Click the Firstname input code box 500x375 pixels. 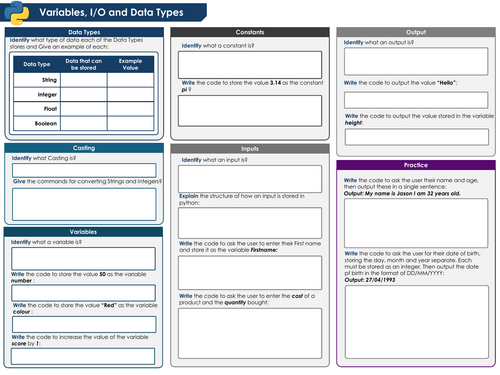[x=250, y=273]
